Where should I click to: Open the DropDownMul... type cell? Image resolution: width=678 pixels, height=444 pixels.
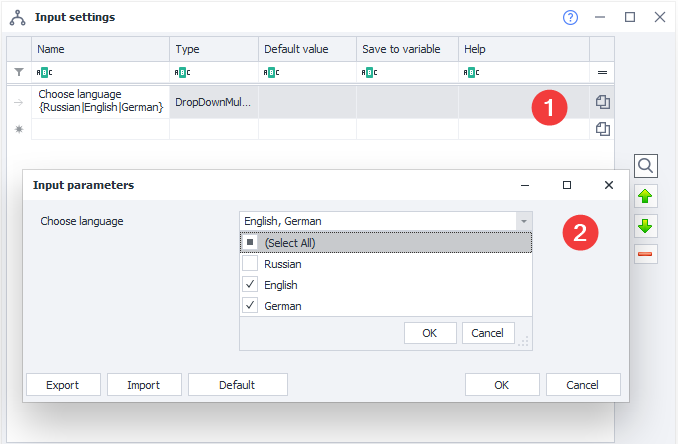click(213, 102)
